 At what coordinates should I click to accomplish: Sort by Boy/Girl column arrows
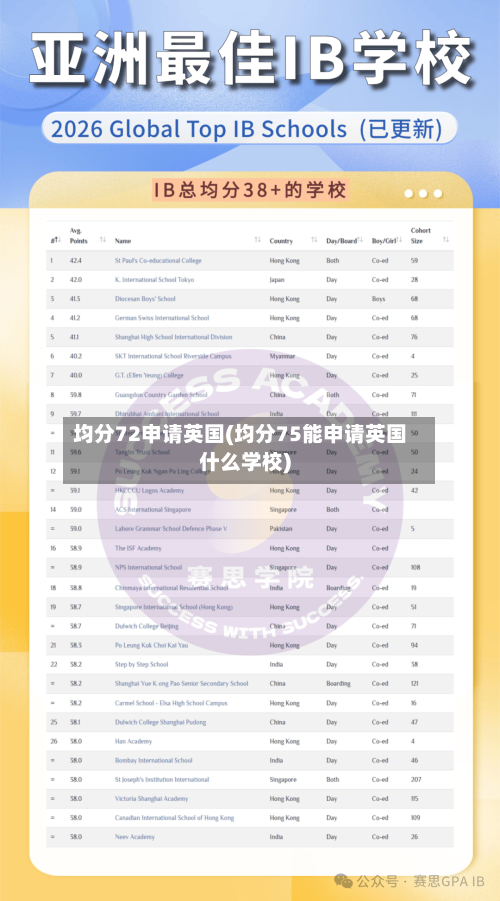399,240
